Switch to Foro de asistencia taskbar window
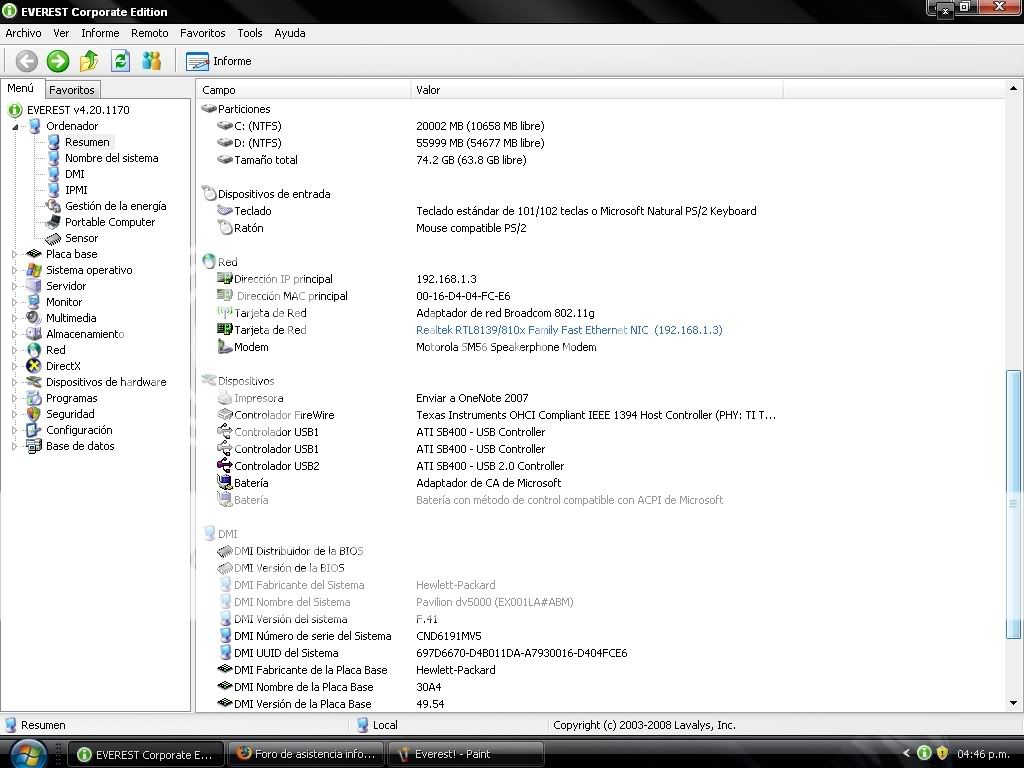This screenshot has height=768, width=1024. [x=306, y=754]
